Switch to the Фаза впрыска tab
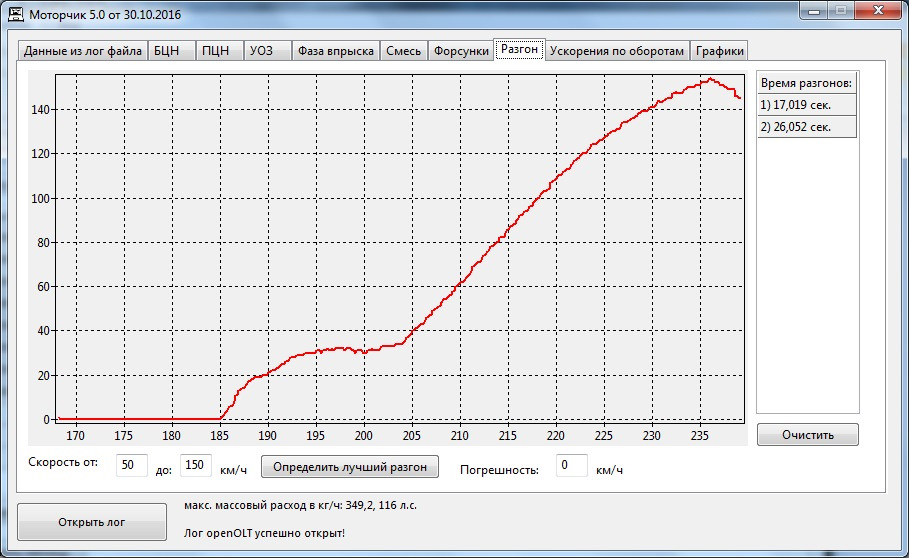 (x=336, y=50)
